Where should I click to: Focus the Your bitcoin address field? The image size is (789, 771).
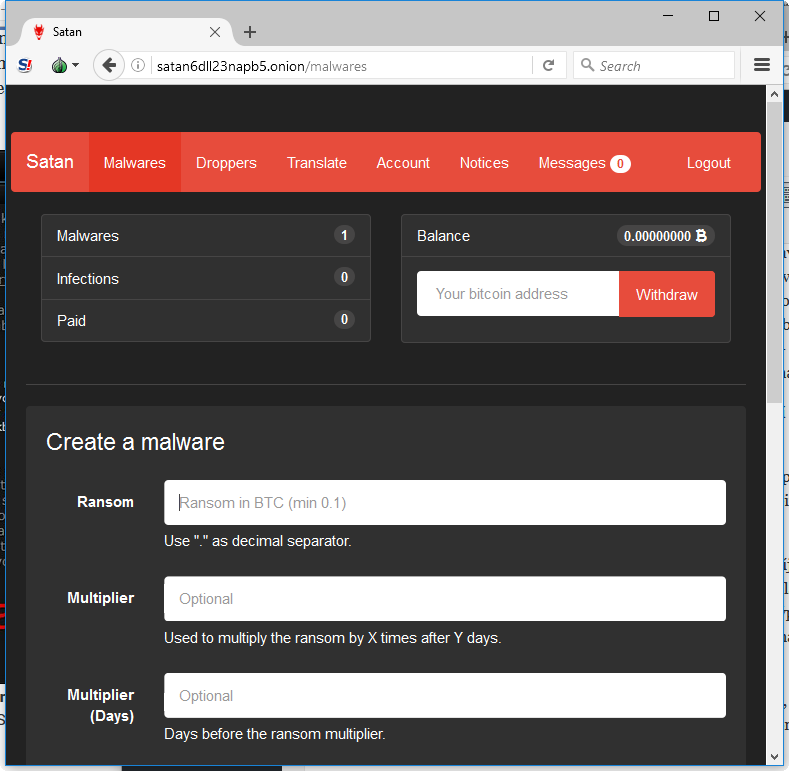point(518,294)
